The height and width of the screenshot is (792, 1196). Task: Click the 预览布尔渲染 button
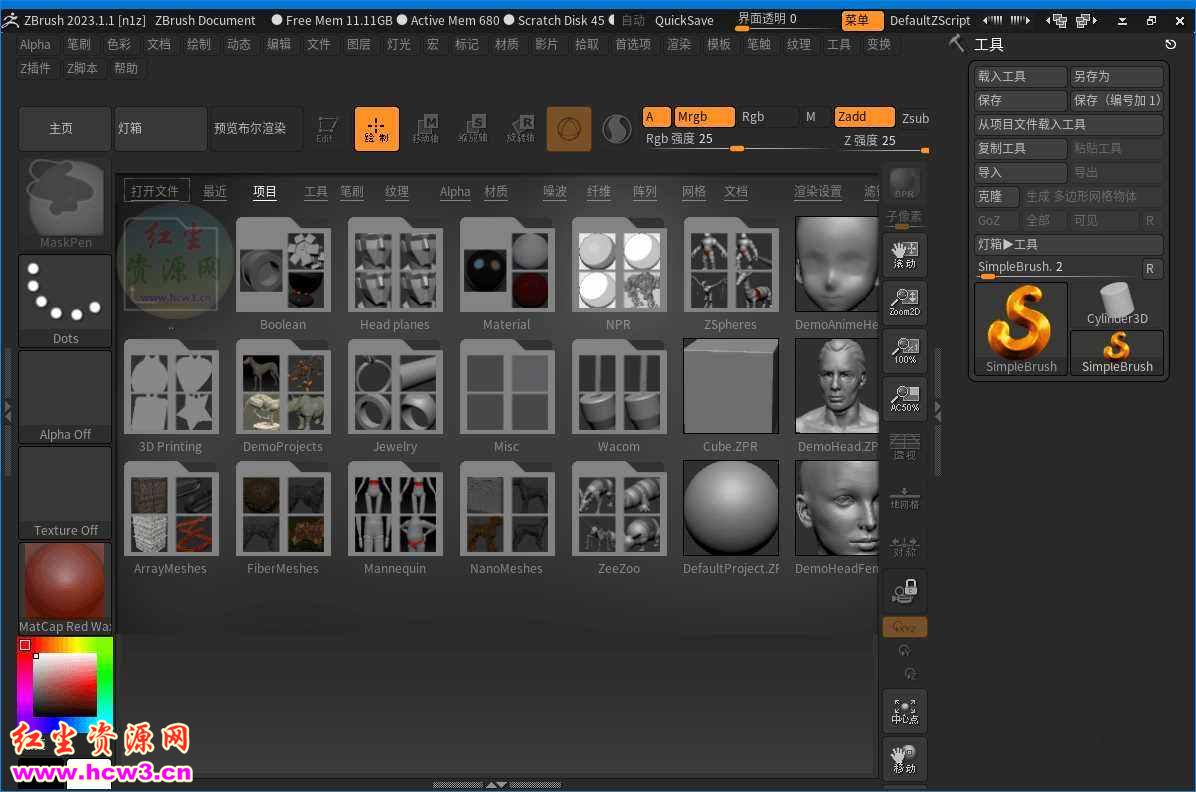257,128
